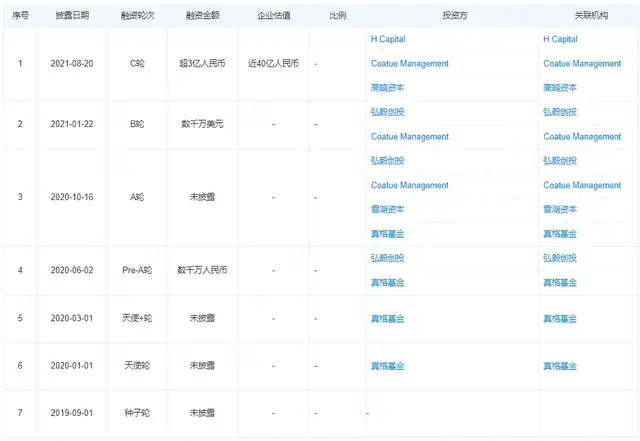Click 弘毅创投 in 投资方 for B轮 row

(x=387, y=112)
